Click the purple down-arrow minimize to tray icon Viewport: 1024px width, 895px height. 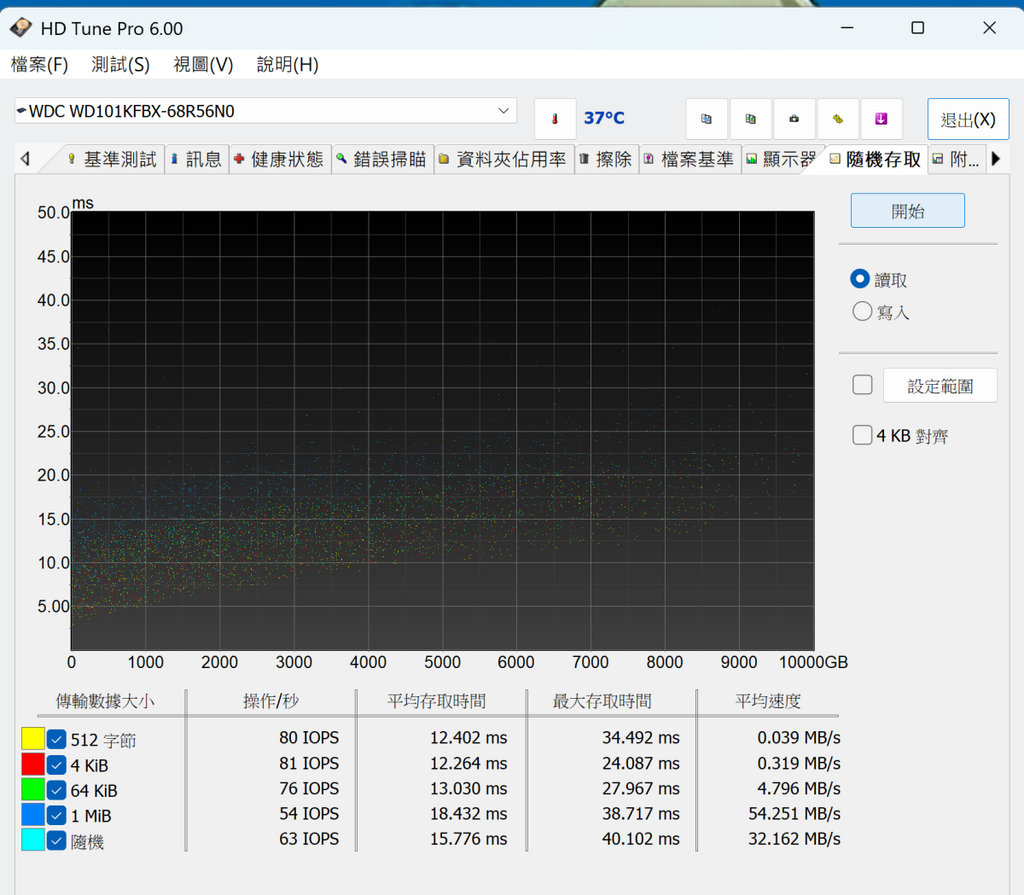click(x=881, y=119)
